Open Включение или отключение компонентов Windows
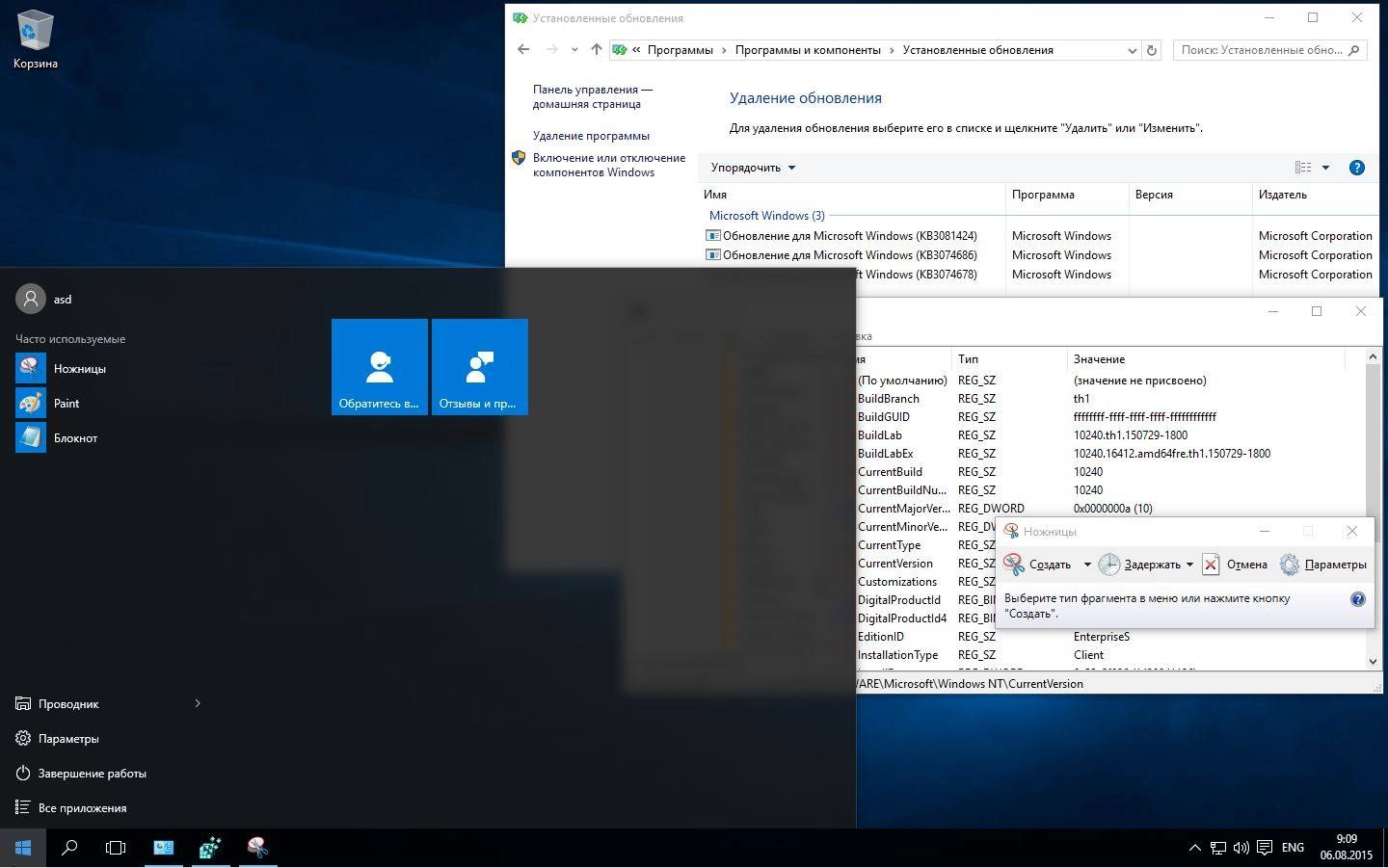Image resolution: width=1388 pixels, height=868 pixels. tap(609, 165)
